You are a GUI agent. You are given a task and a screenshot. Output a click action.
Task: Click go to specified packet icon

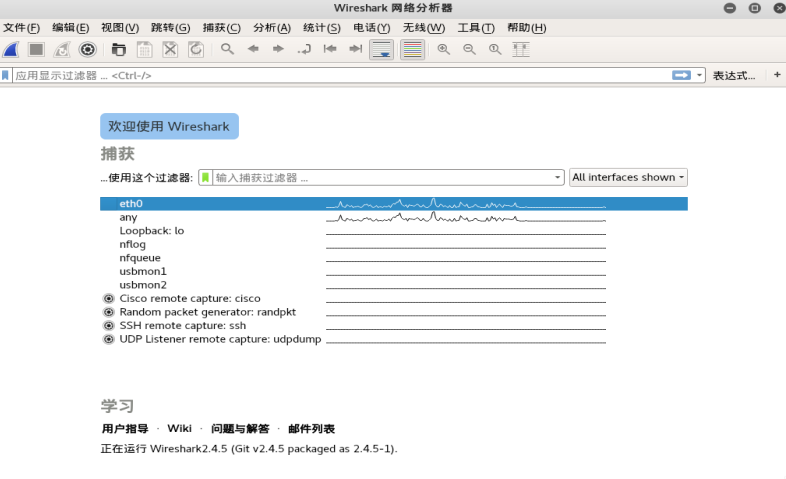click(304, 49)
